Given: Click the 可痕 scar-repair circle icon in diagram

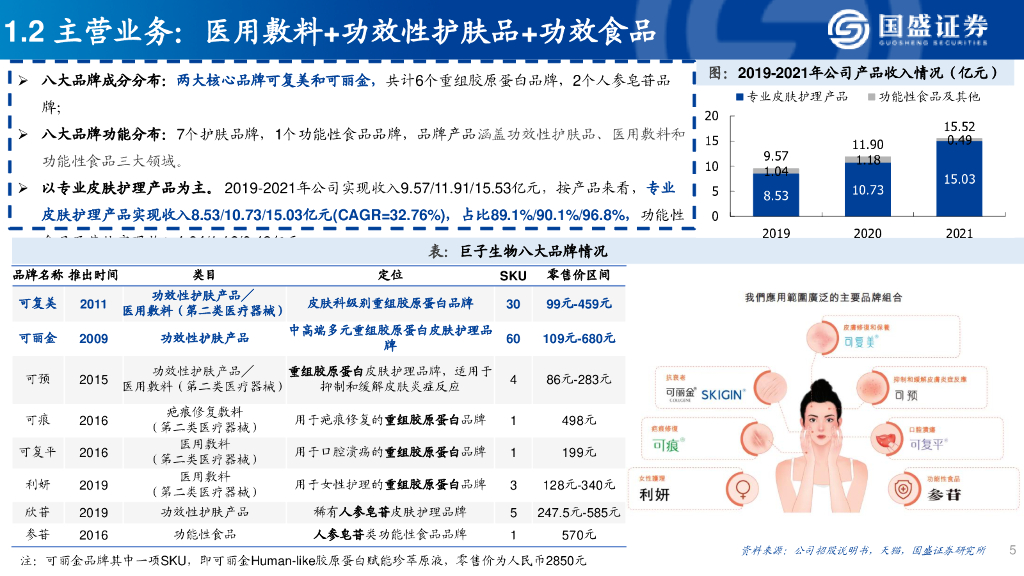Looking at the screenshot, I should tap(757, 438).
